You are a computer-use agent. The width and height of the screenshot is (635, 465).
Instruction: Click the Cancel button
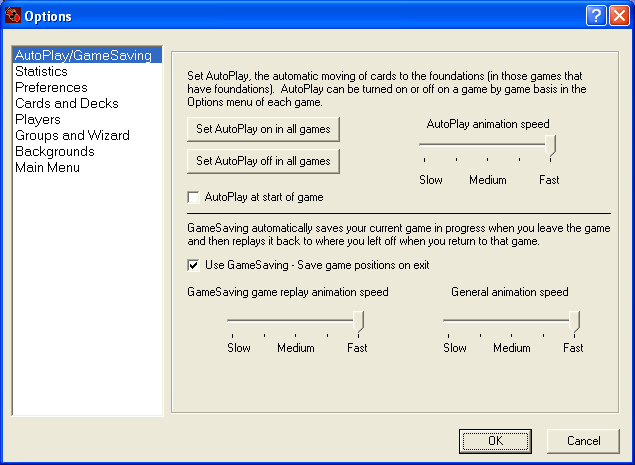coord(583,441)
